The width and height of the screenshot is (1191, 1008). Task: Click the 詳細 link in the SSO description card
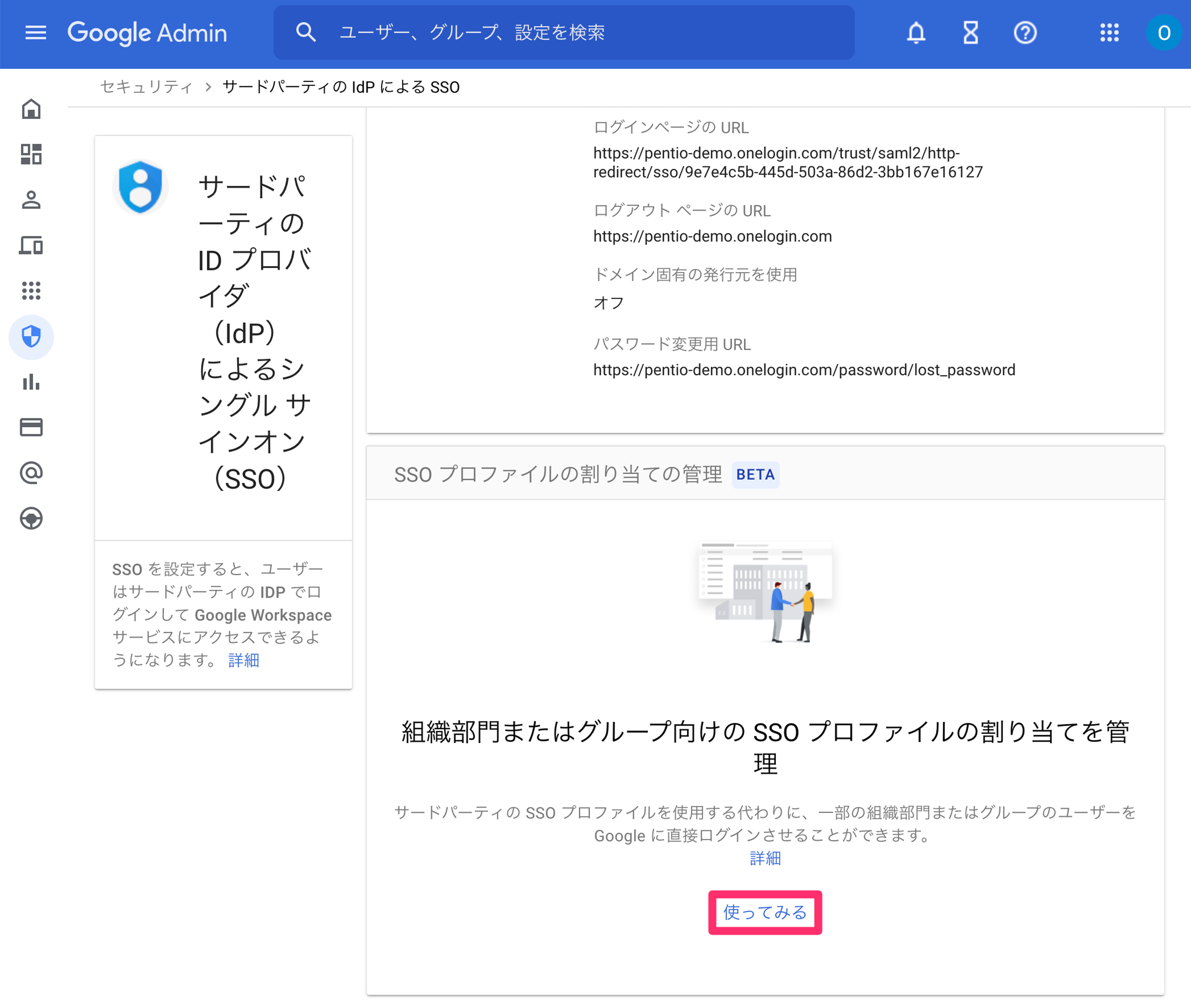244,660
